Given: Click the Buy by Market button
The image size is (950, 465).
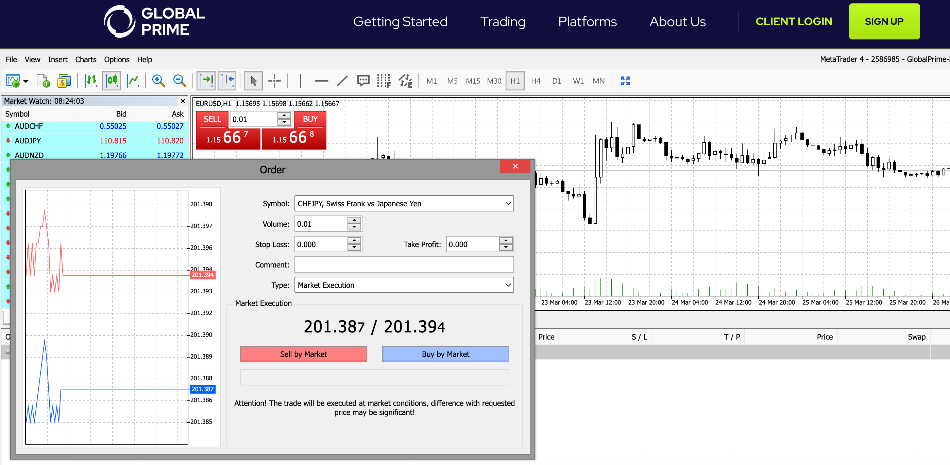Looking at the screenshot, I should click(x=445, y=354).
